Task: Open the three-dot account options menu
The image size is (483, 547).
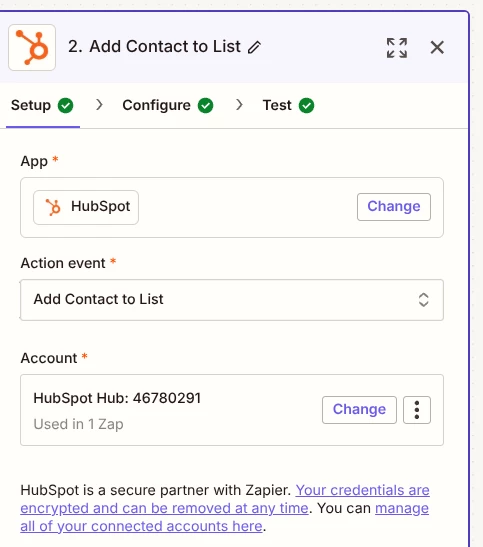Action: pyautogui.click(x=417, y=410)
